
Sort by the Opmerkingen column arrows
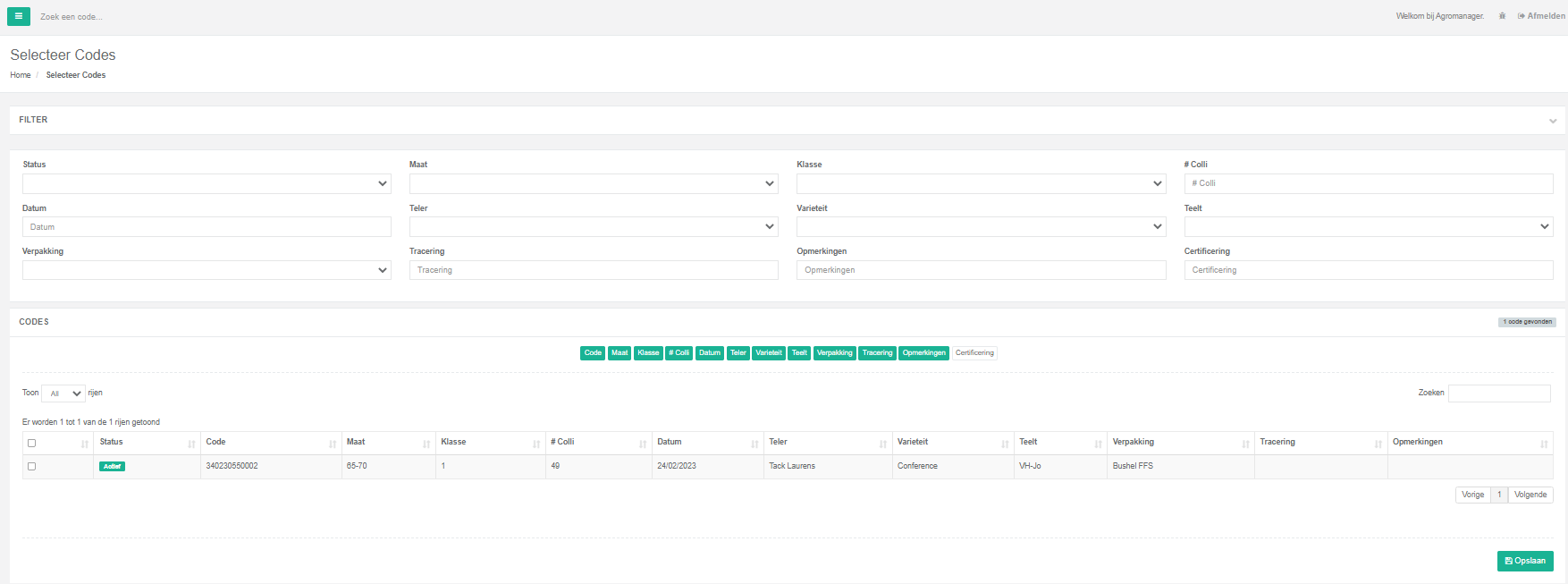[x=1543, y=444]
